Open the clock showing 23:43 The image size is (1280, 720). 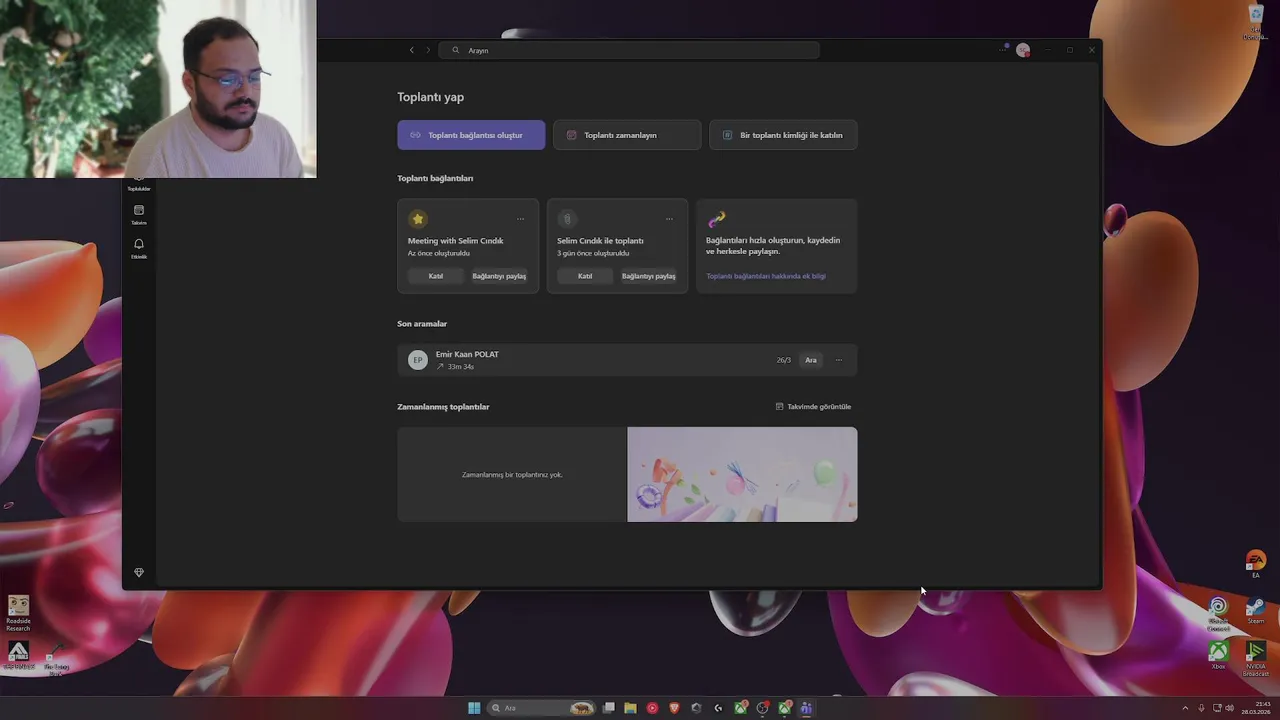[1256, 708]
